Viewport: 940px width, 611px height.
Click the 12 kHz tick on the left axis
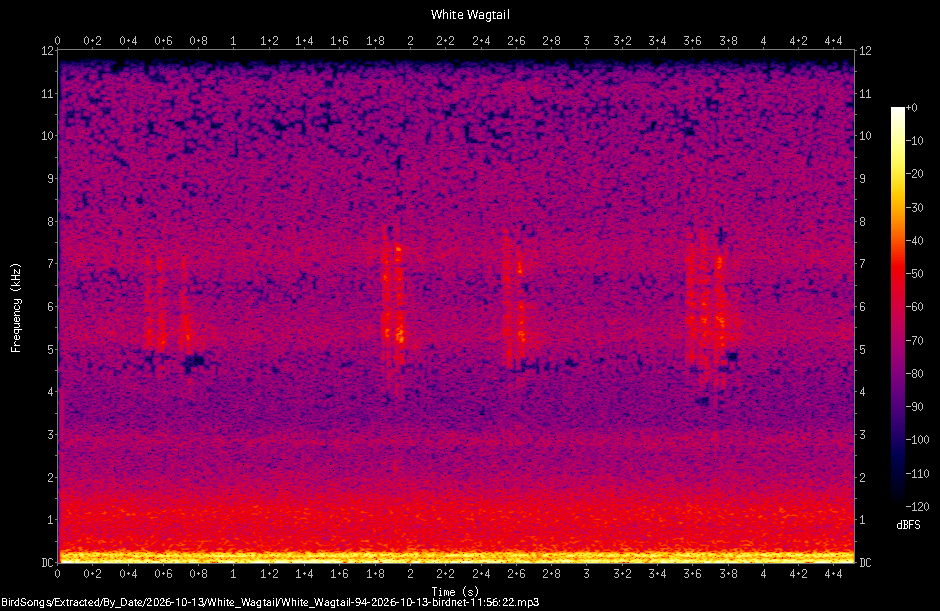(47, 50)
